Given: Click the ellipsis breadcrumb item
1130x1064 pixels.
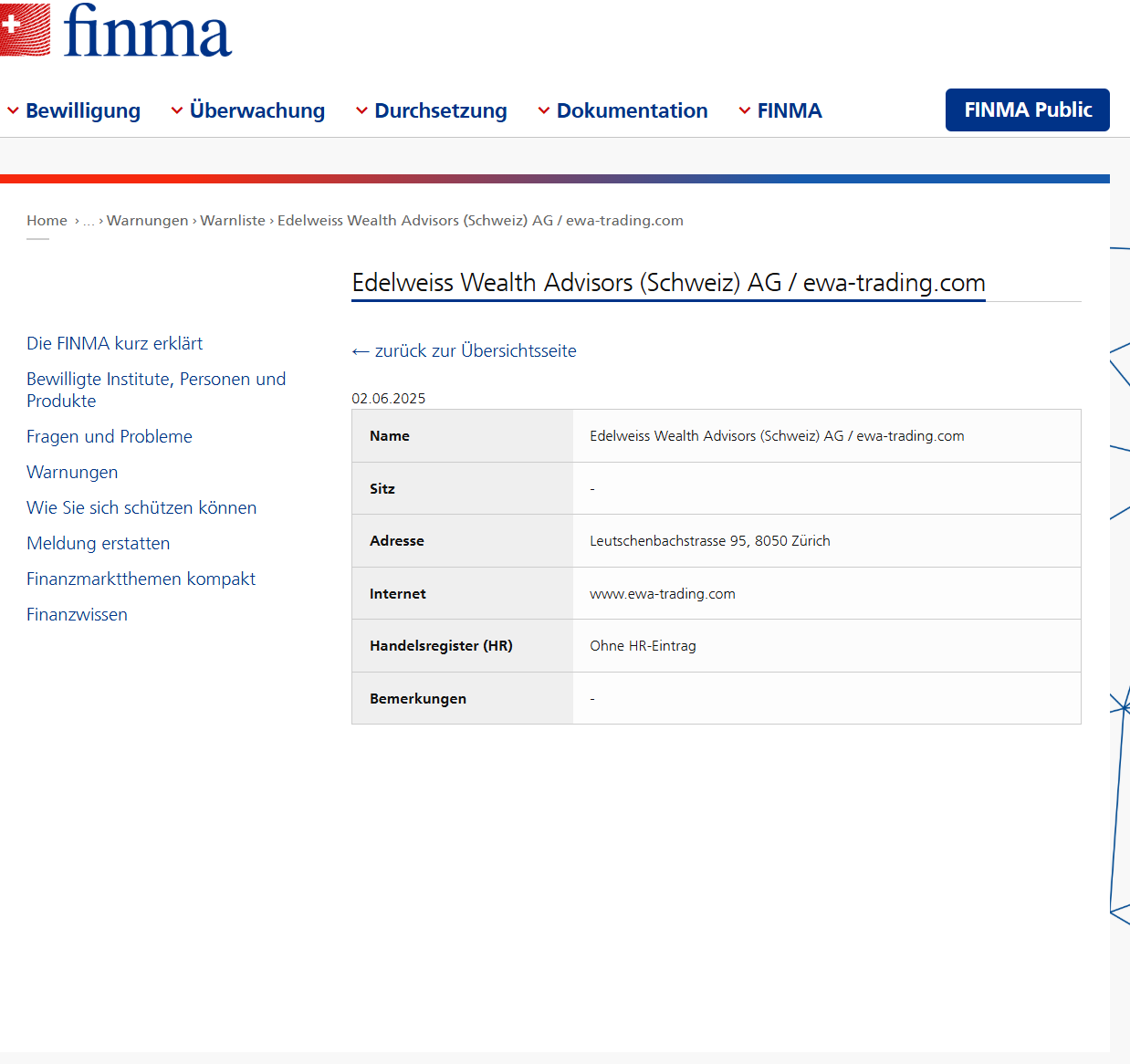Looking at the screenshot, I should 89,221.
